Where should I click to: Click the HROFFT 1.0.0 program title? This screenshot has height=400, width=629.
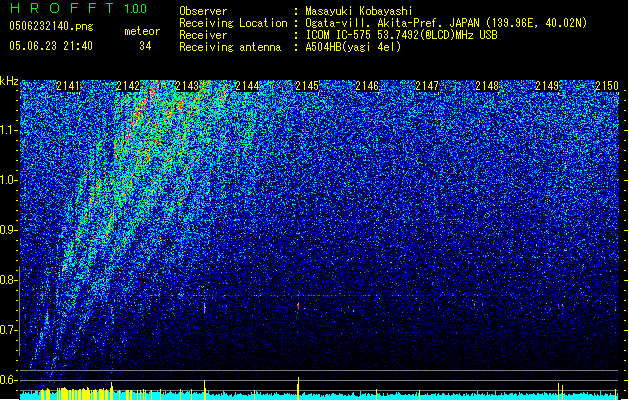[x=78, y=8]
